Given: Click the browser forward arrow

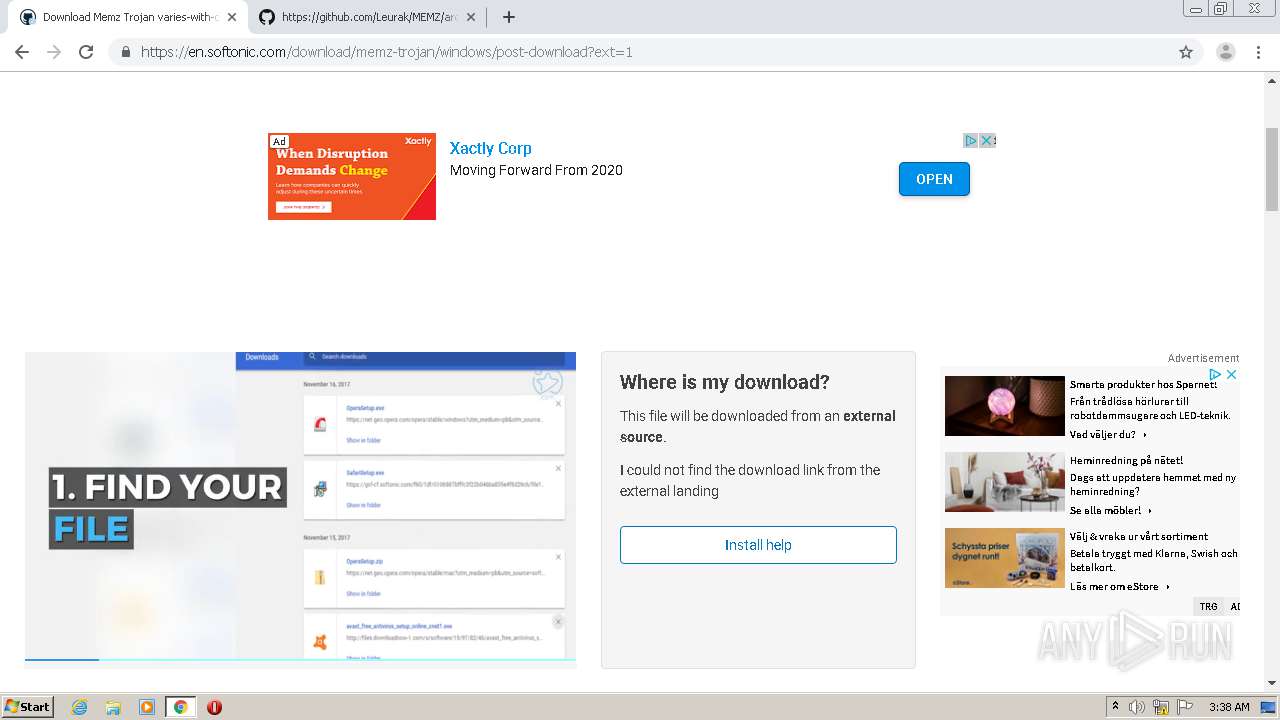Looking at the screenshot, I should tap(54, 52).
